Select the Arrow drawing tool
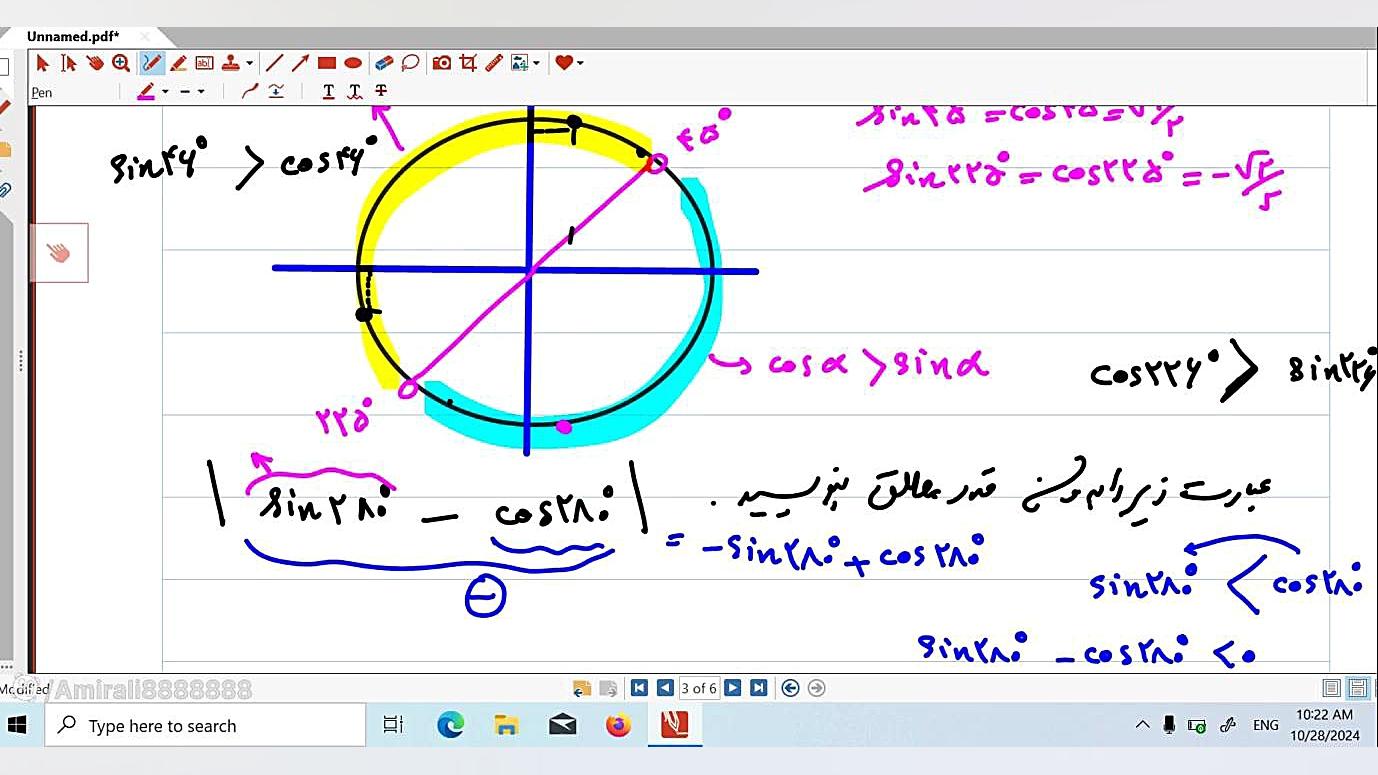This screenshot has width=1378, height=775. (300, 63)
